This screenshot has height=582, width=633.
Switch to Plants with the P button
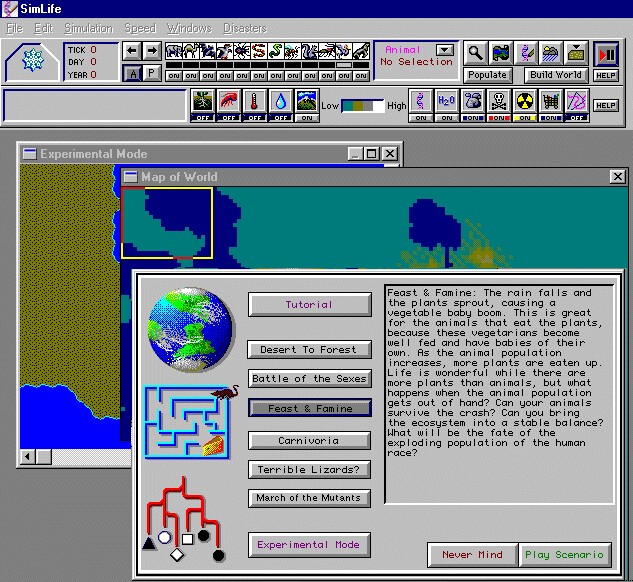151,73
